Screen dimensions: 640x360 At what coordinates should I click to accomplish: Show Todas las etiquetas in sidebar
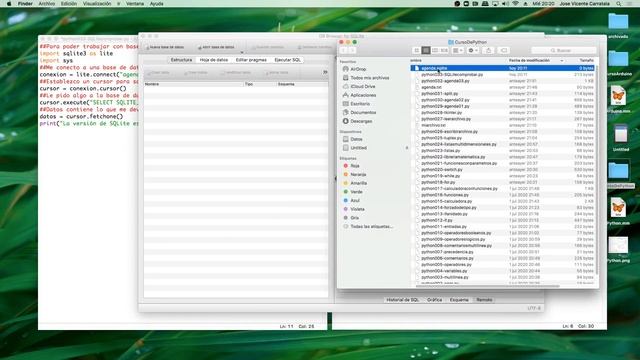coord(368,226)
